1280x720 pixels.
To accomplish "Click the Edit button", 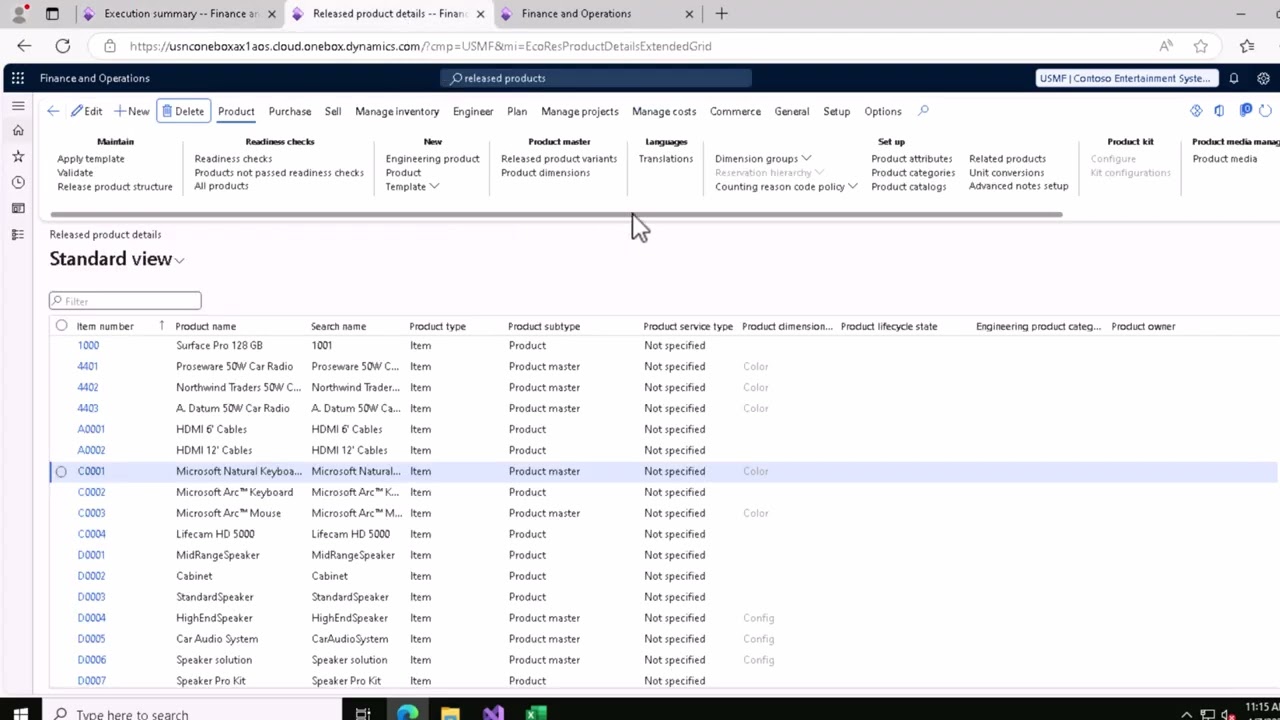I will point(87,111).
